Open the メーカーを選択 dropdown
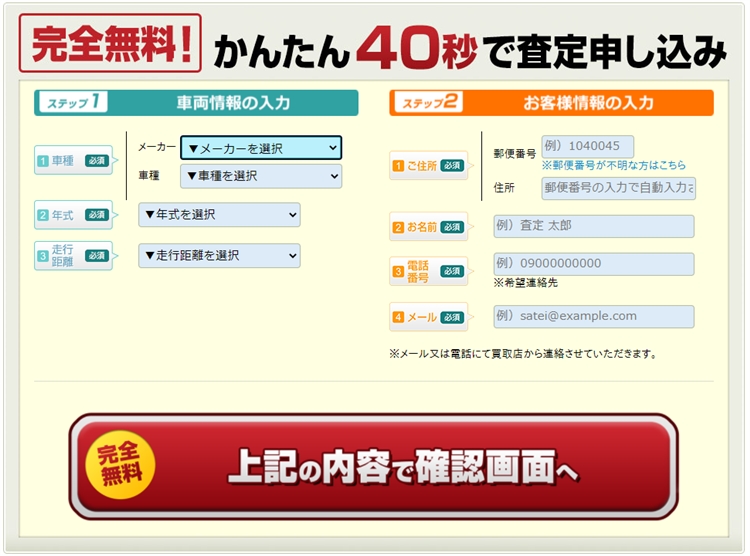The width and height of the screenshot is (750, 556). [260, 148]
